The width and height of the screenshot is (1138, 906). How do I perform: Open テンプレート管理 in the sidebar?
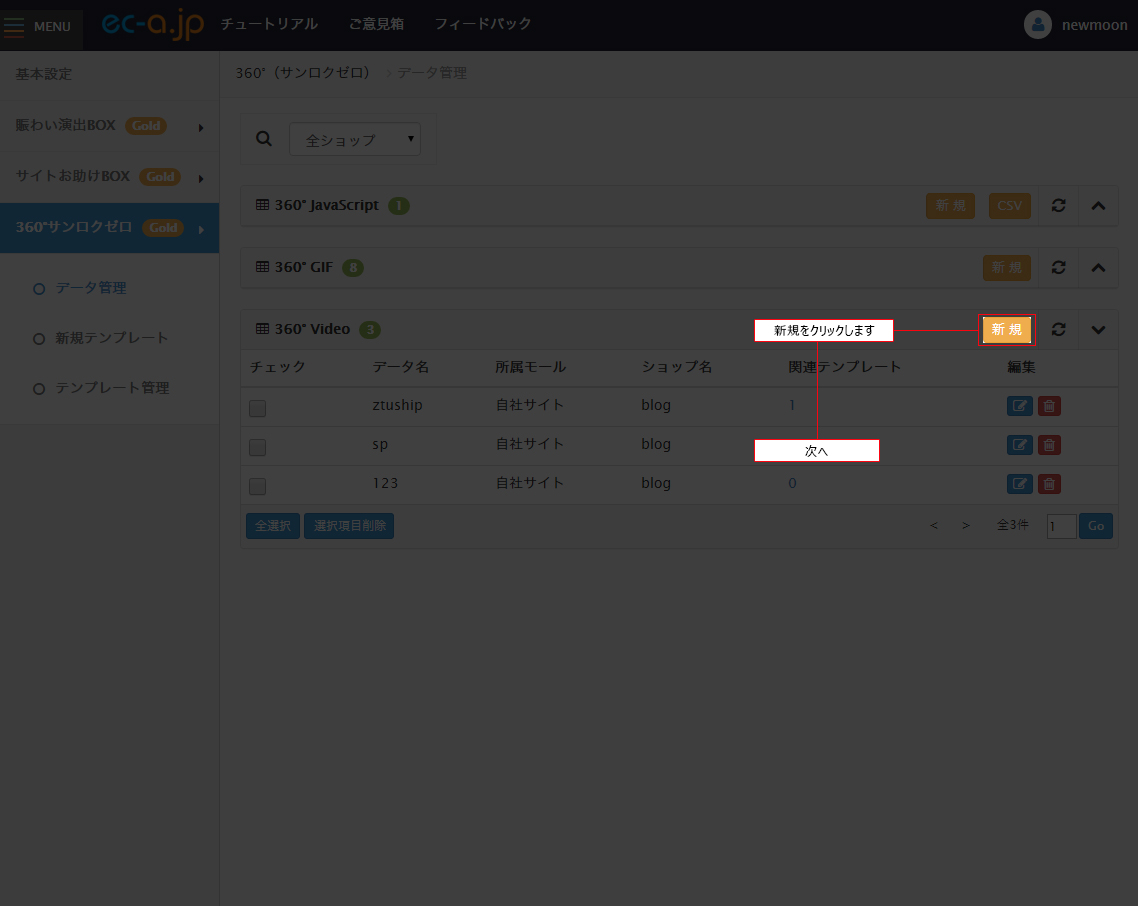pyautogui.click(x=112, y=388)
